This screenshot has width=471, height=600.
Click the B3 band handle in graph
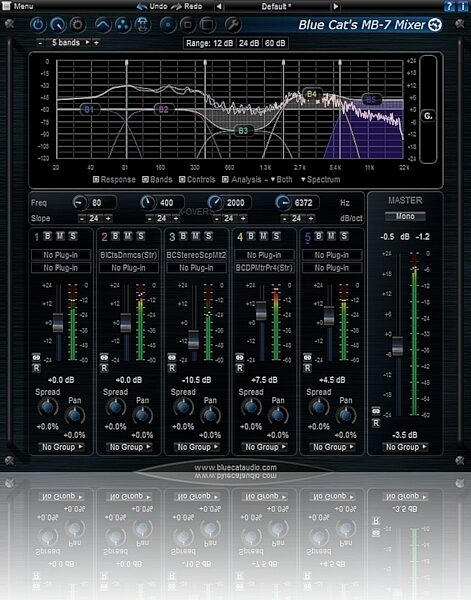243,130
